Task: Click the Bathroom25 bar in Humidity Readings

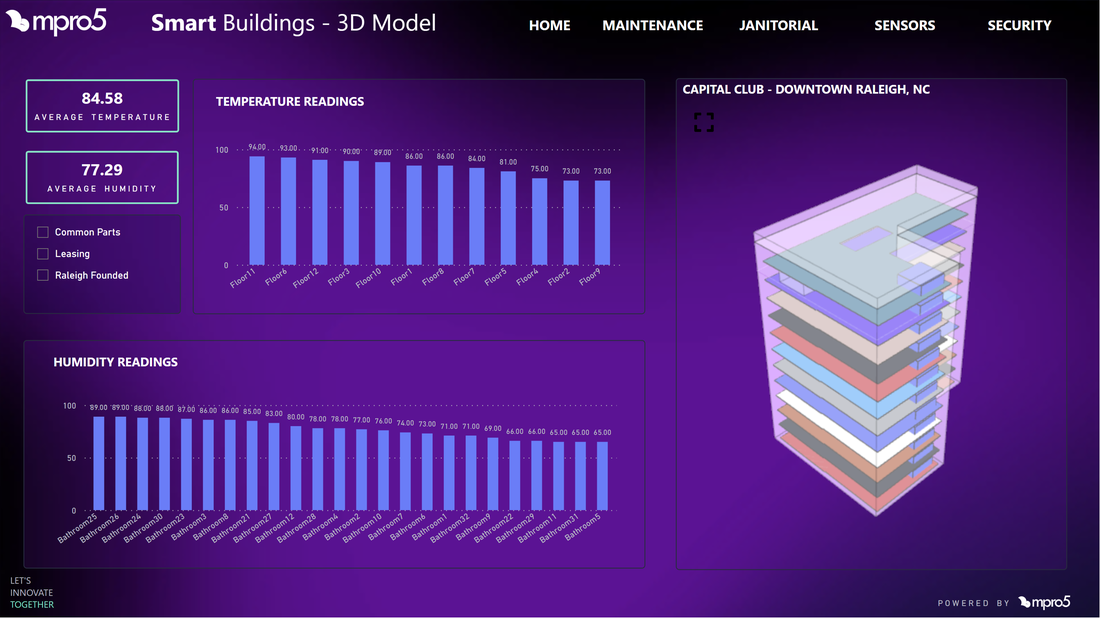Action: click(99, 460)
